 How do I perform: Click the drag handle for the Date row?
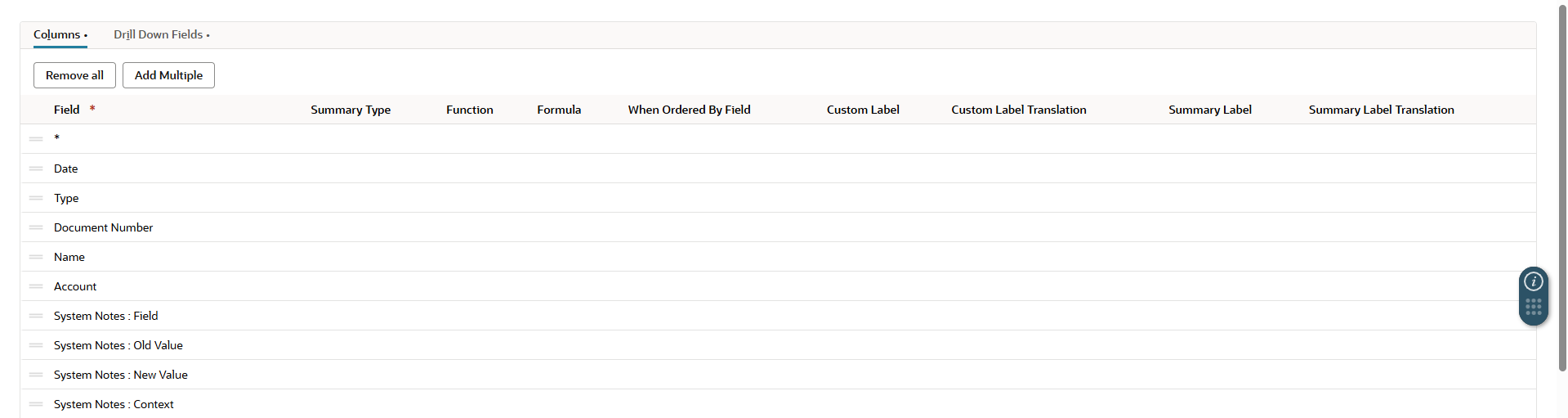[36, 169]
